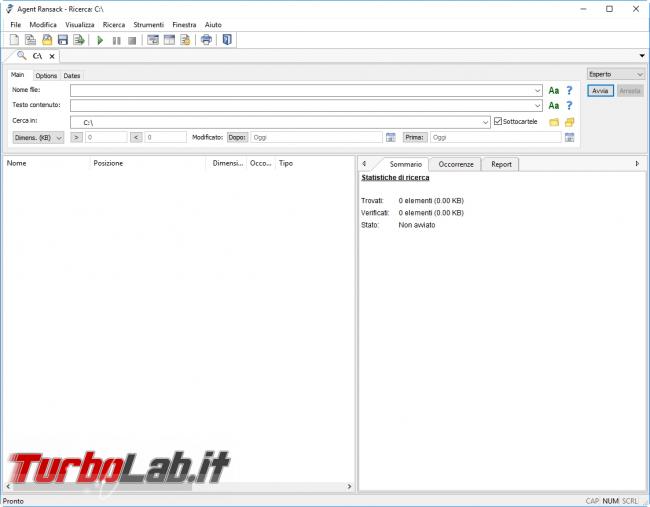Click the third layout icon before printer
The width and height of the screenshot is (650, 507).
185,40
